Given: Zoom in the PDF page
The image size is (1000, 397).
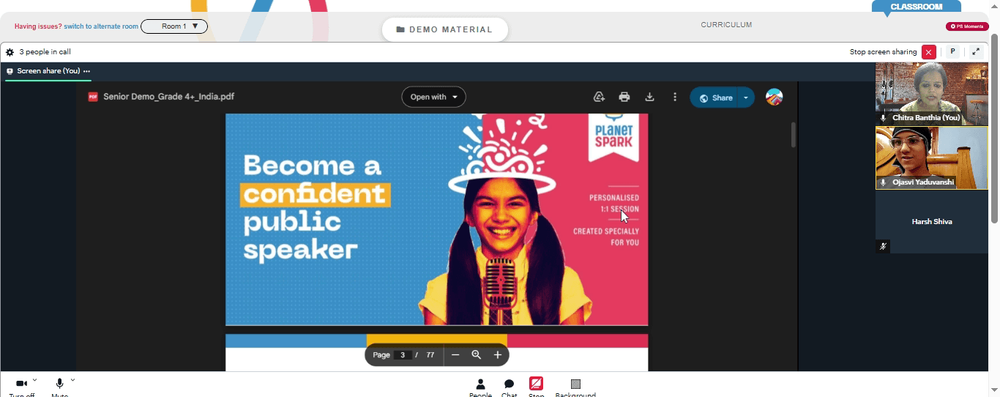Looking at the screenshot, I should pyautogui.click(x=497, y=355).
